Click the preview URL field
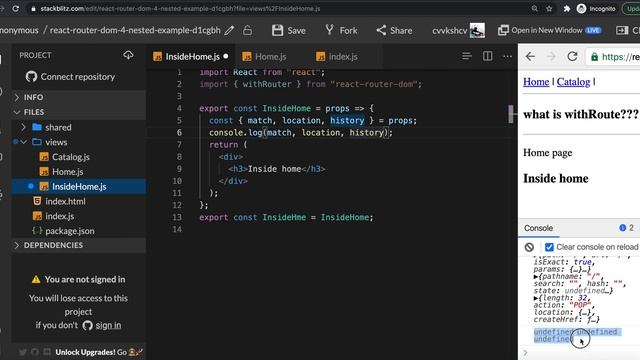Viewport: 640px width, 360px height. [x=614, y=57]
